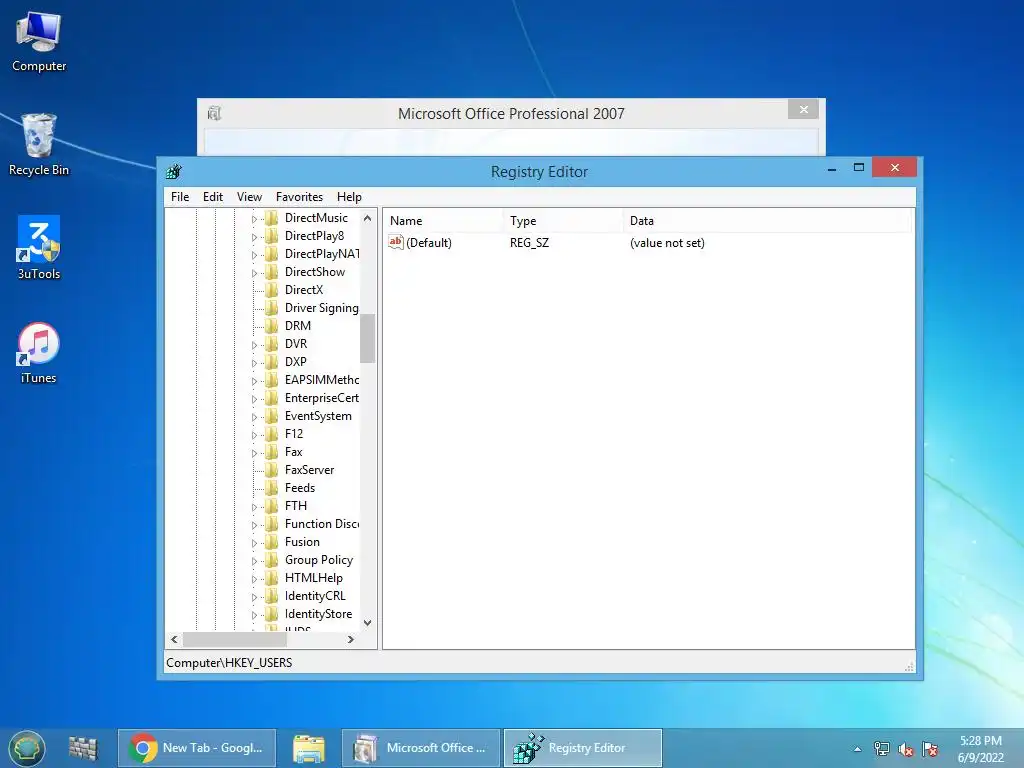Image resolution: width=1024 pixels, height=768 pixels.
Task: Select the Fusion key
Action: click(x=302, y=542)
